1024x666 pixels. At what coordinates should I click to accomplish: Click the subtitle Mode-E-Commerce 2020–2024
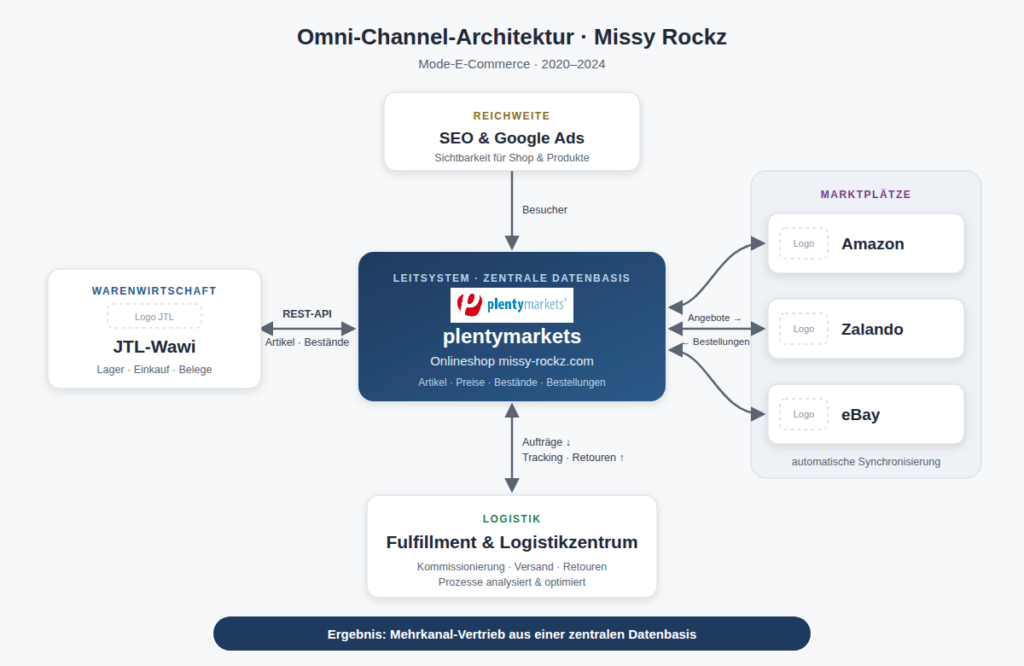click(x=511, y=64)
